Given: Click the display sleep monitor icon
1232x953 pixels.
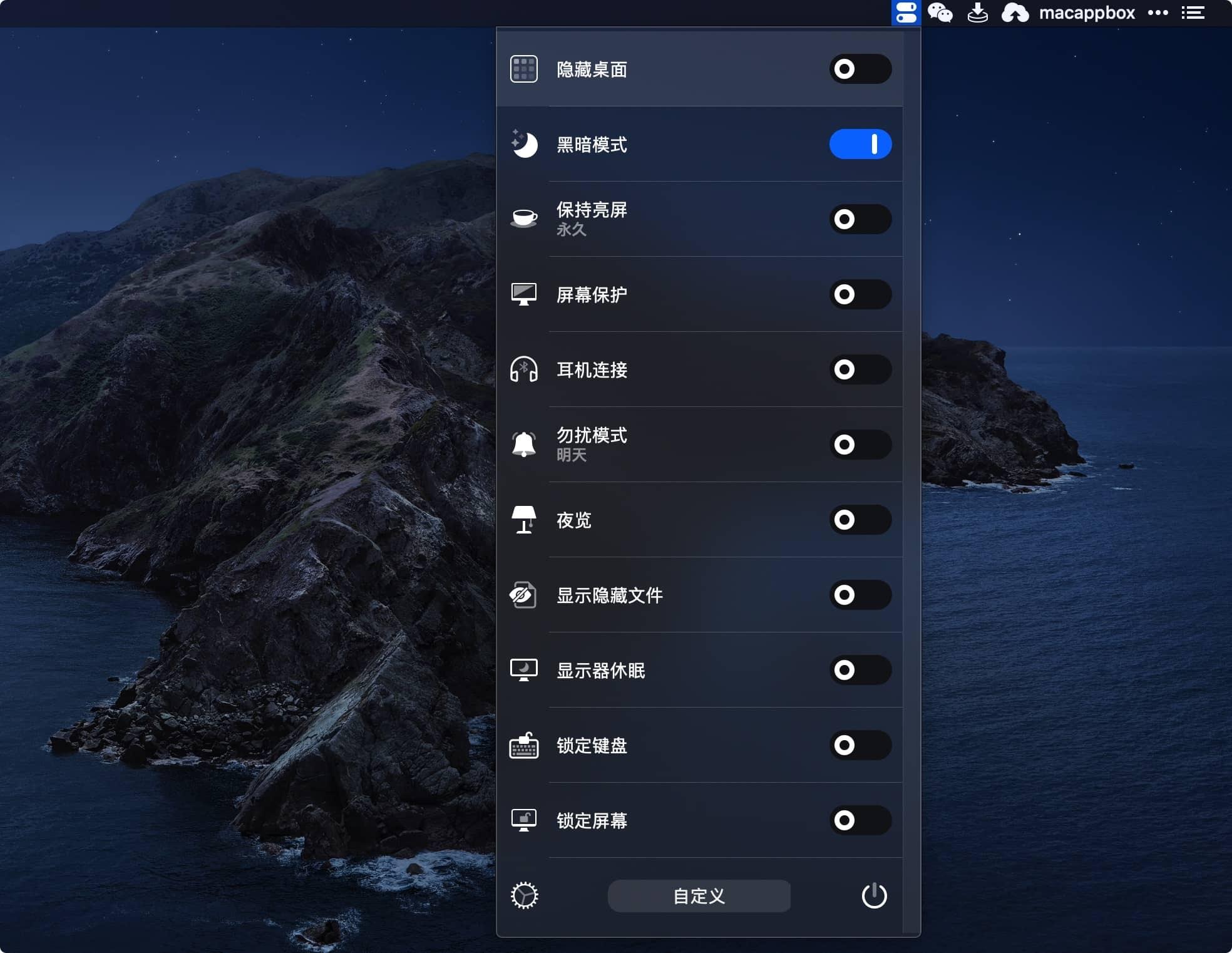Looking at the screenshot, I should (523, 670).
